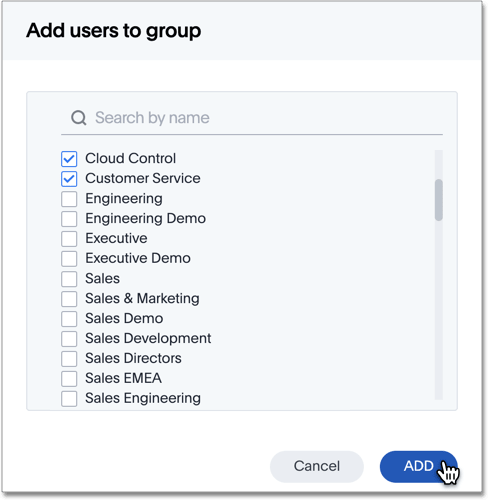Check the Engineering checkbox

[69, 199]
